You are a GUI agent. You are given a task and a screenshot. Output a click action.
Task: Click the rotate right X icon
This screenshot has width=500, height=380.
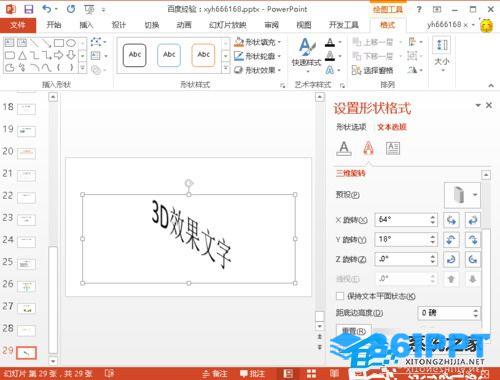tap(473, 220)
